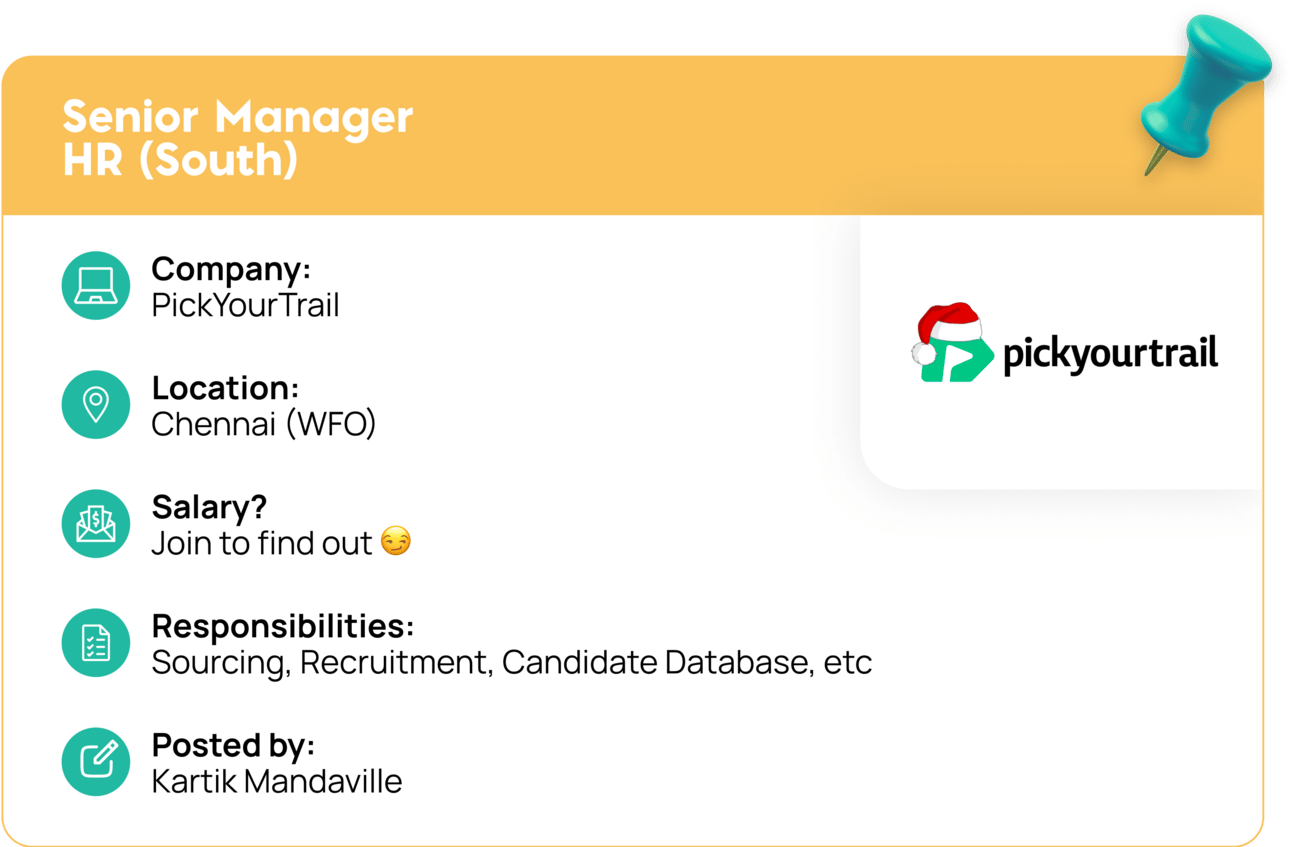Click the Location: label
The width and height of the screenshot is (1292, 847).
pos(225,388)
